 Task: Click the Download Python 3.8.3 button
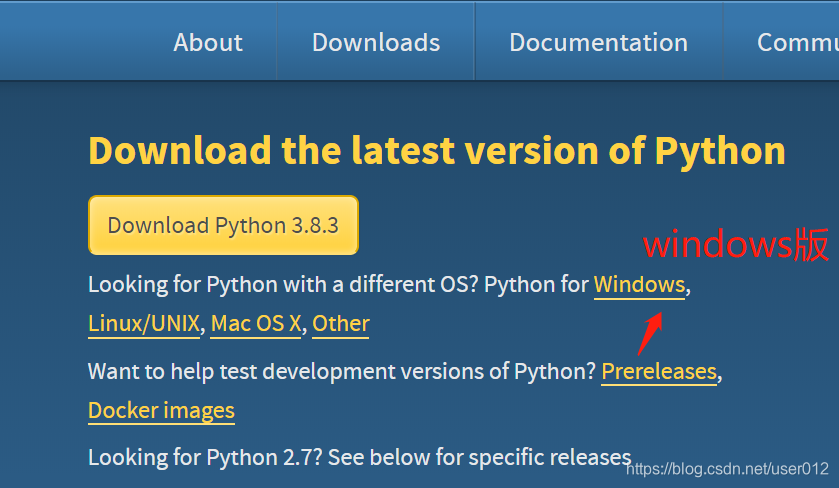(x=223, y=225)
